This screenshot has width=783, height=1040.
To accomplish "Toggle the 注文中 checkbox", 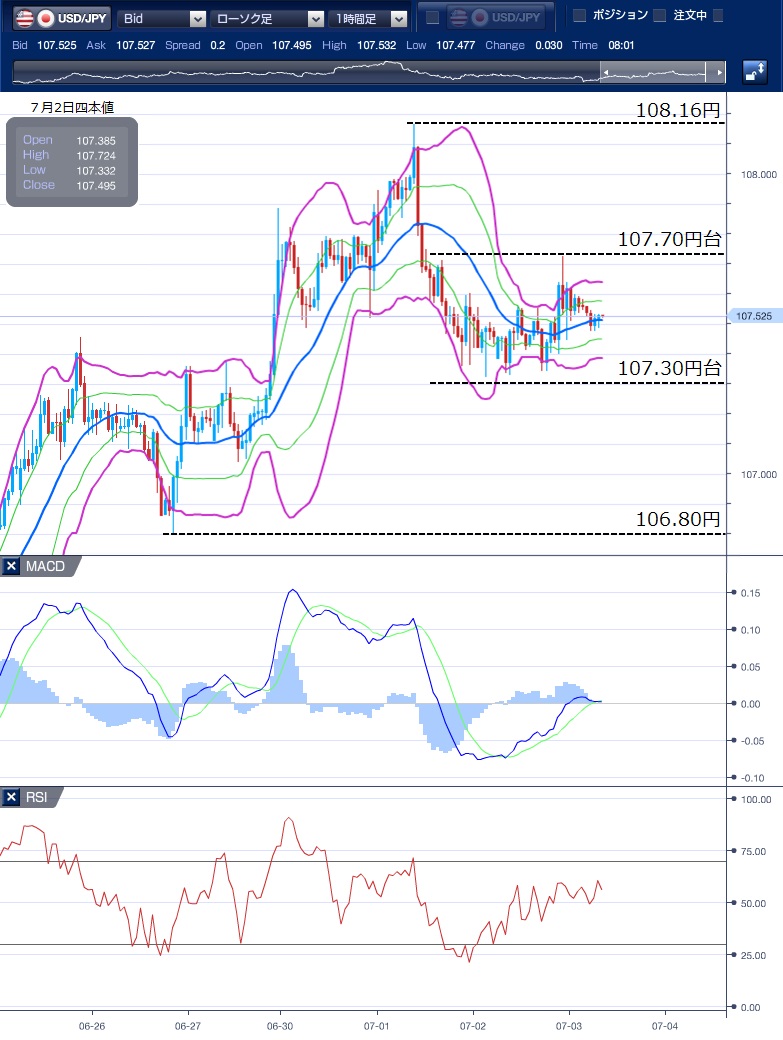I will [659, 15].
